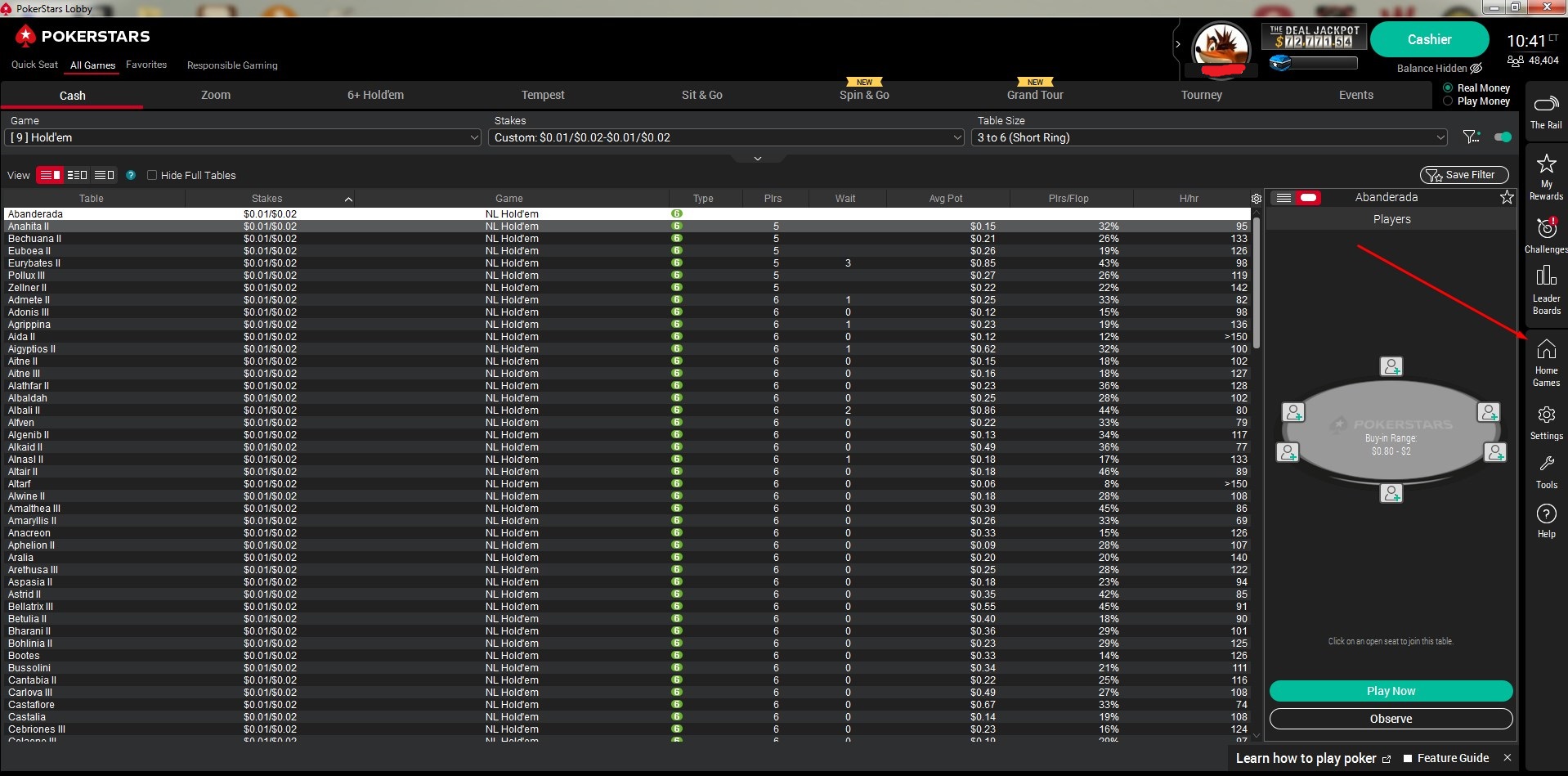This screenshot has height=776, width=1568.
Task: Select the Real Money radio button
Action: (1446, 87)
